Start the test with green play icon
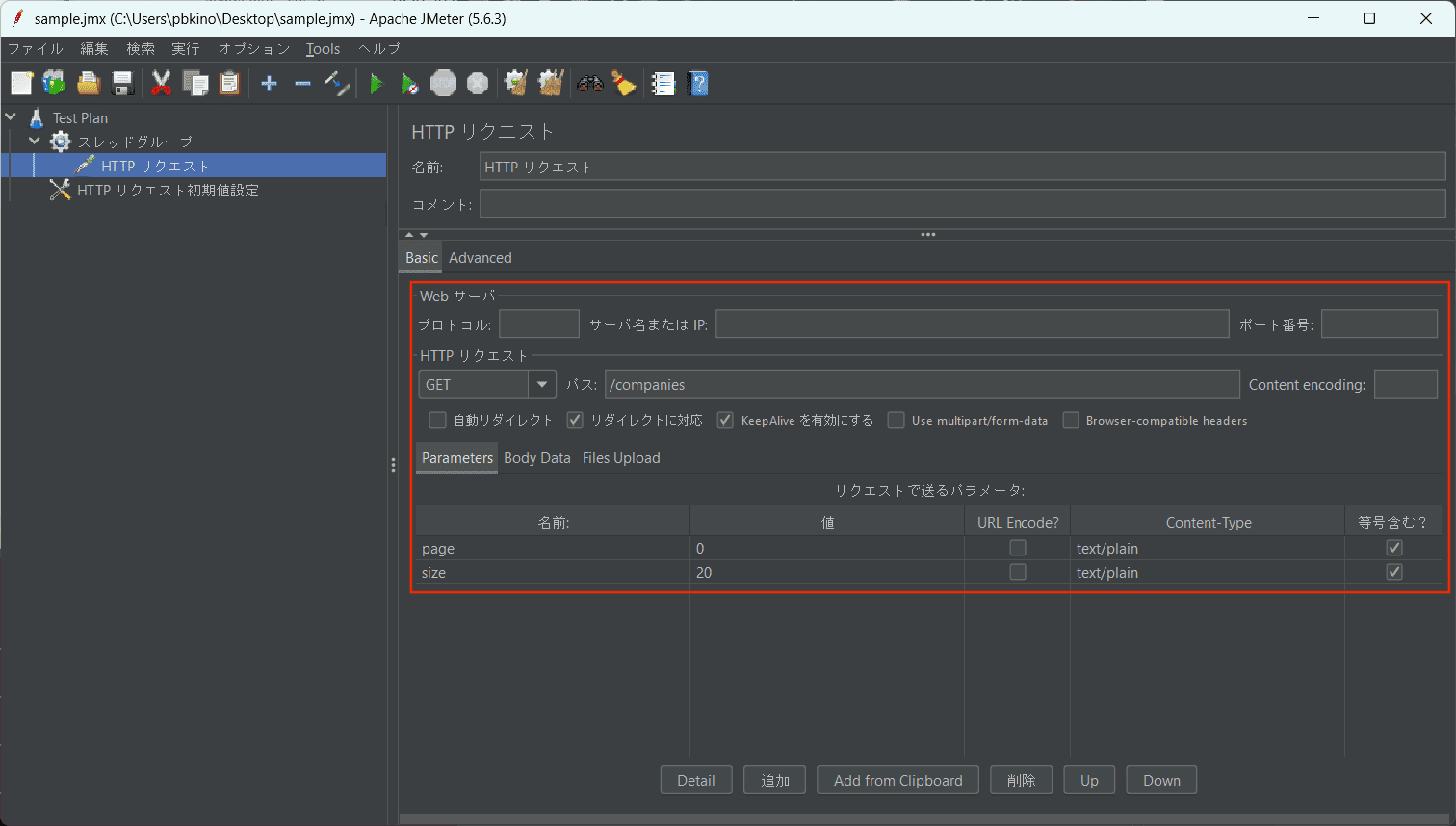Image resolution: width=1456 pixels, height=826 pixels. (376, 84)
